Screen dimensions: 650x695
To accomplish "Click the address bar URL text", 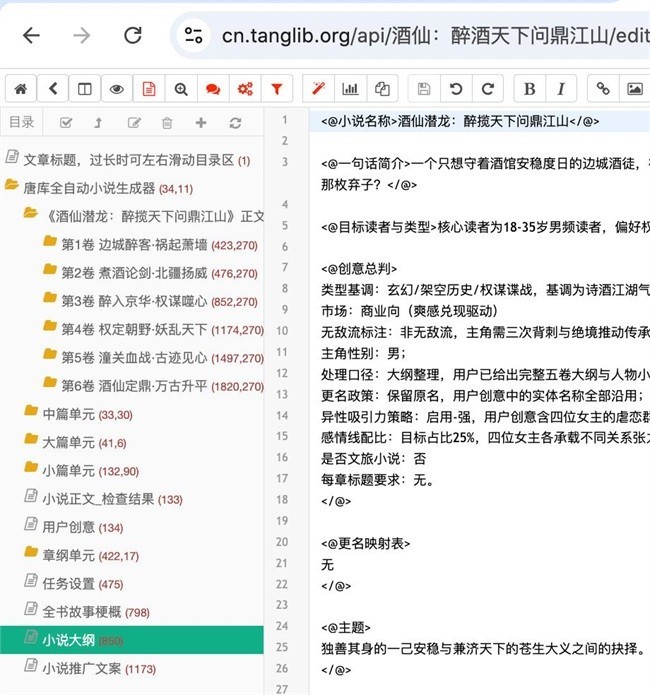I will pyautogui.click(x=435, y=35).
